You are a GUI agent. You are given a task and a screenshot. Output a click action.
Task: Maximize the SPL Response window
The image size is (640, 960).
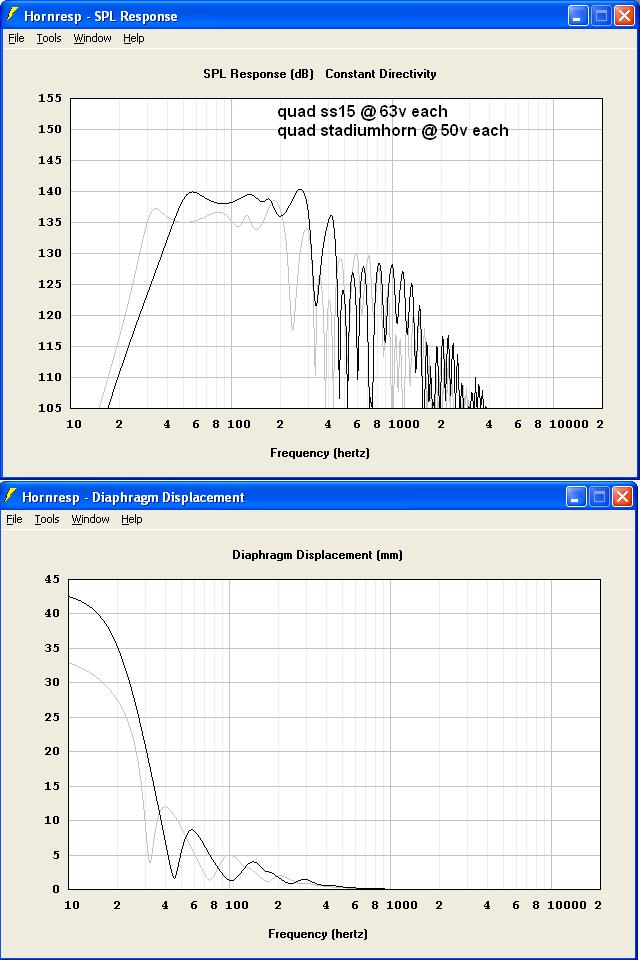[x=601, y=16]
